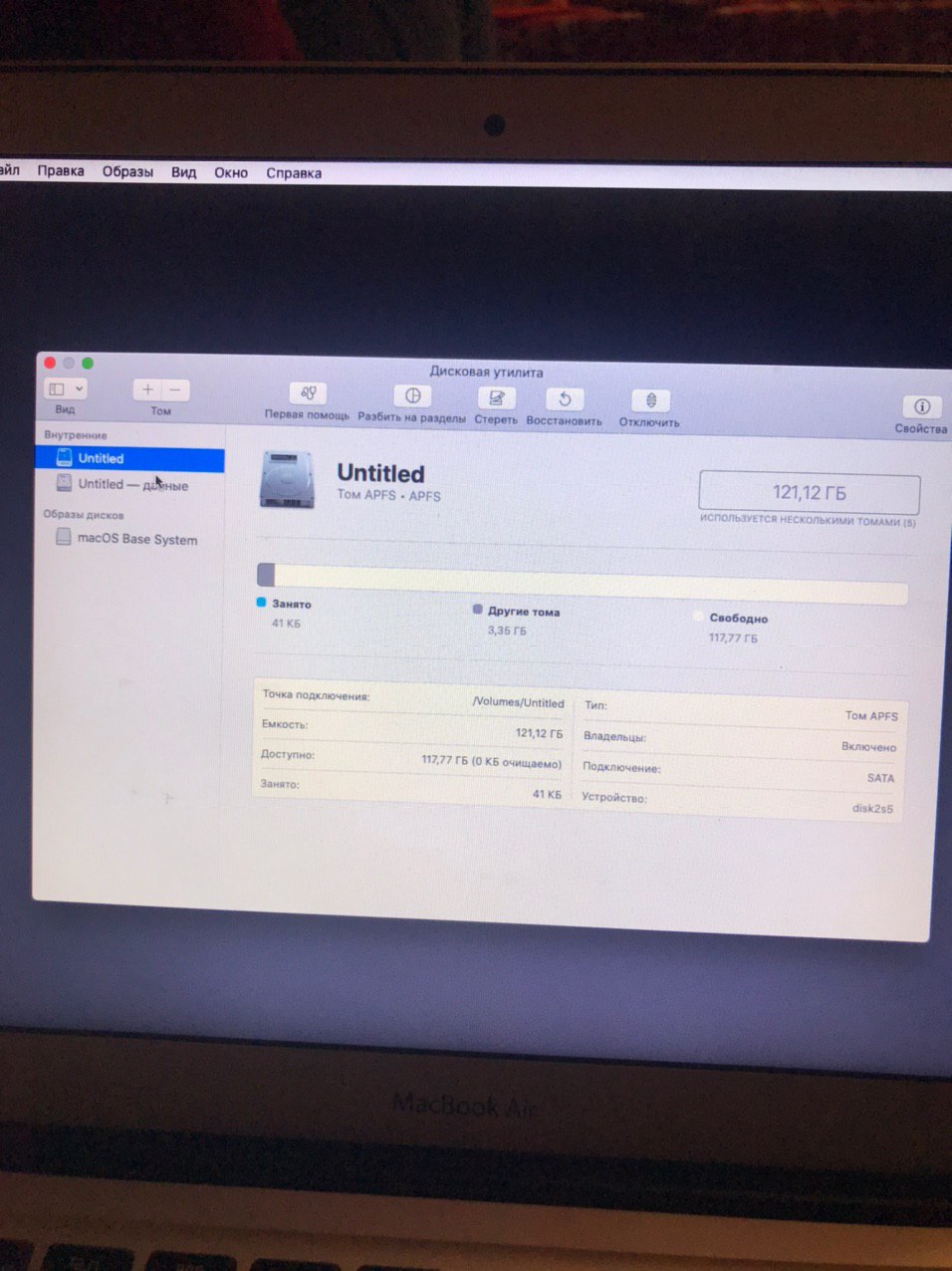Click the 121,12 ГБ capacity box

(x=810, y=492)
